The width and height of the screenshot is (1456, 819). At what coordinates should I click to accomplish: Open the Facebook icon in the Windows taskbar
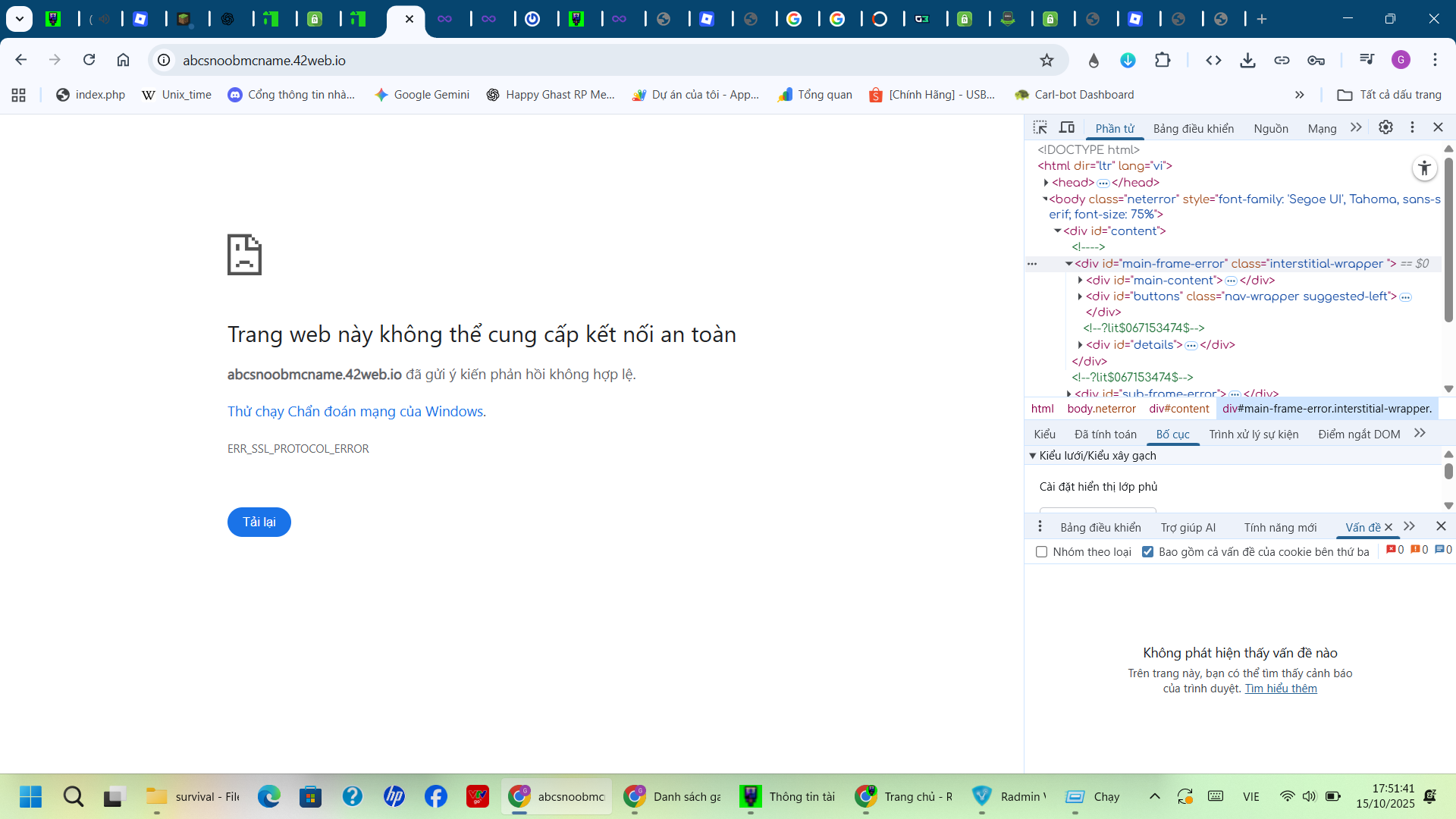pyautogui.click(x=435, y=796)
